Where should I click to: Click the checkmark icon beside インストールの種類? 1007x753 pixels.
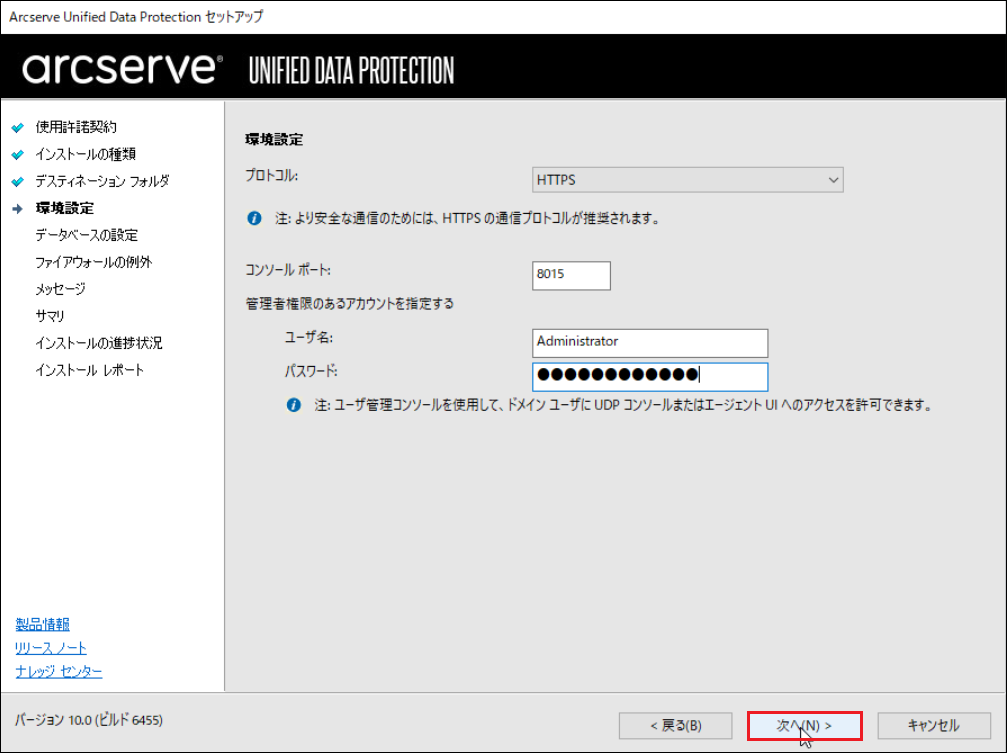coord(18,154)
